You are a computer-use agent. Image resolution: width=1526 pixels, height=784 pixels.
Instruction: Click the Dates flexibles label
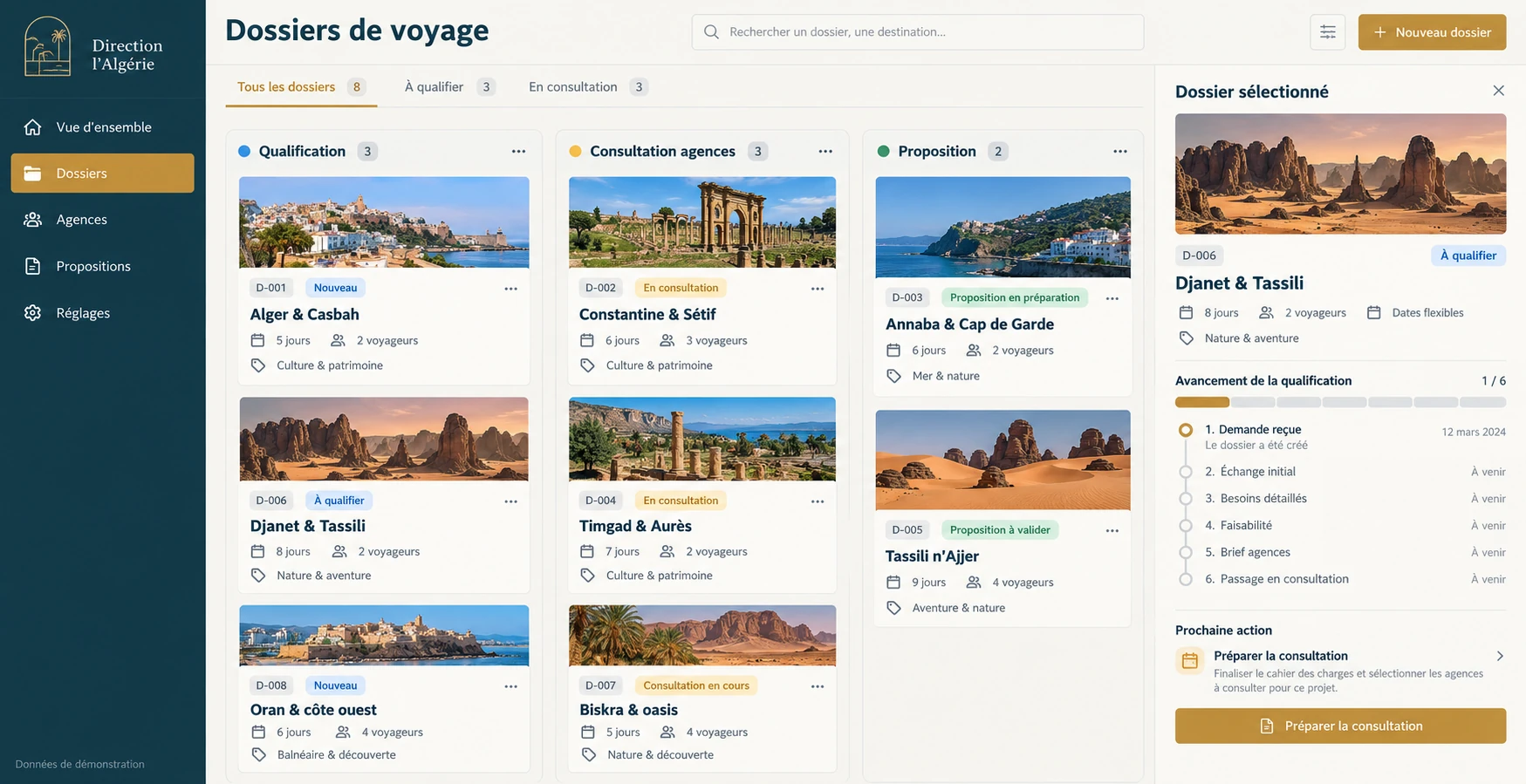(x=1427, y=313)
